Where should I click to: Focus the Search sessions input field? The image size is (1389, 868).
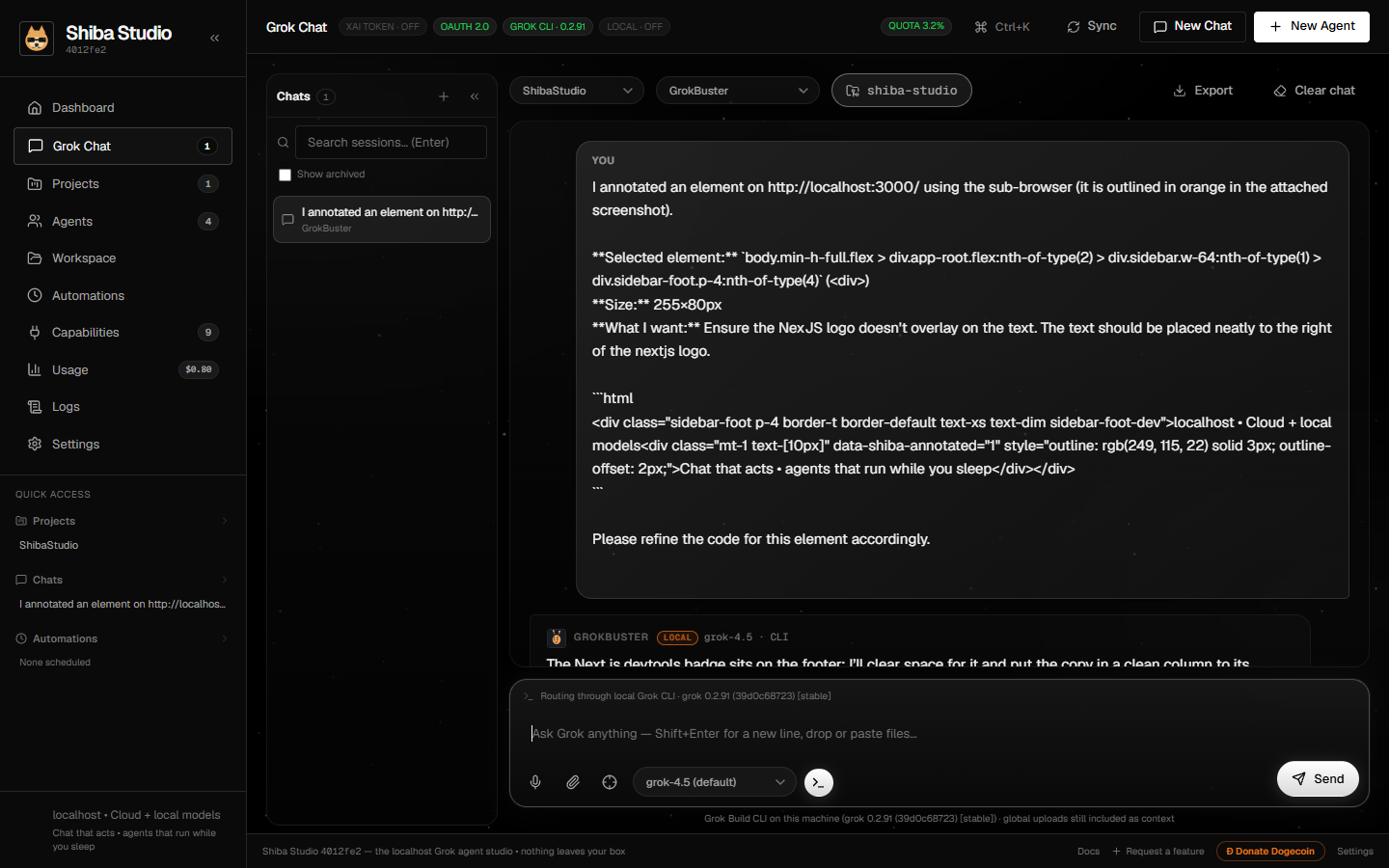click(x=391, y=143)
